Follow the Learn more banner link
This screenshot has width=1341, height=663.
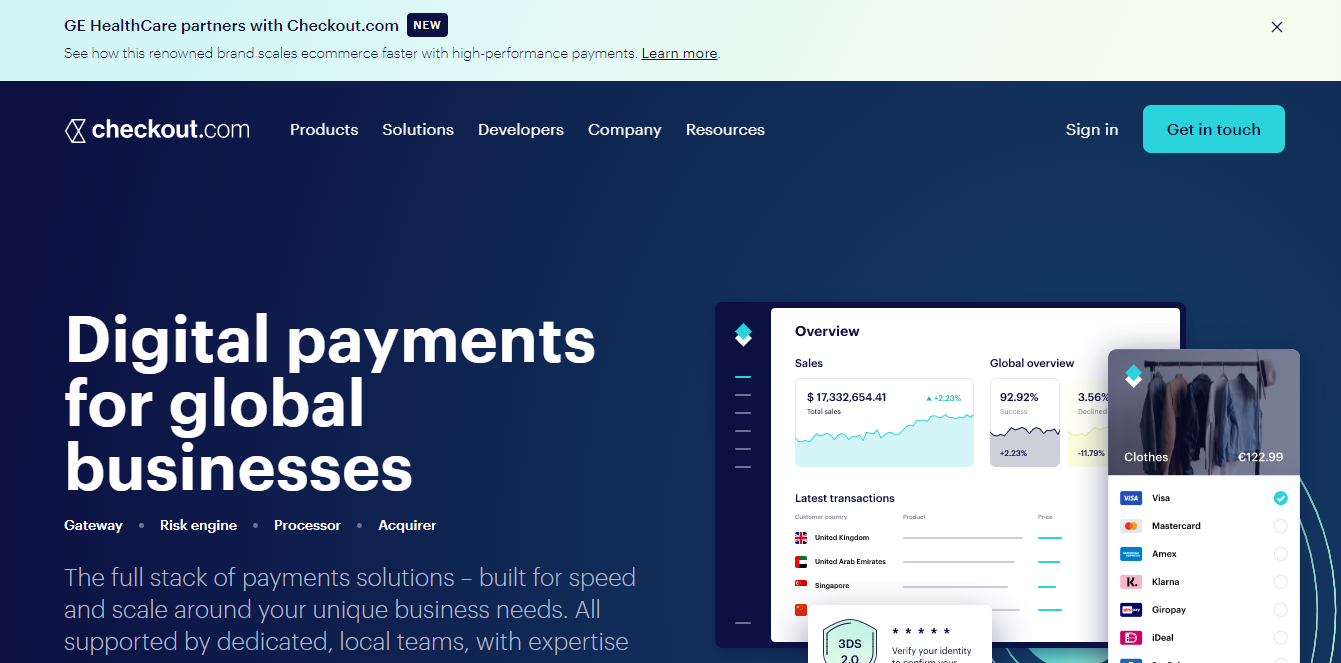pyautogui.click(x=679, y=54)
